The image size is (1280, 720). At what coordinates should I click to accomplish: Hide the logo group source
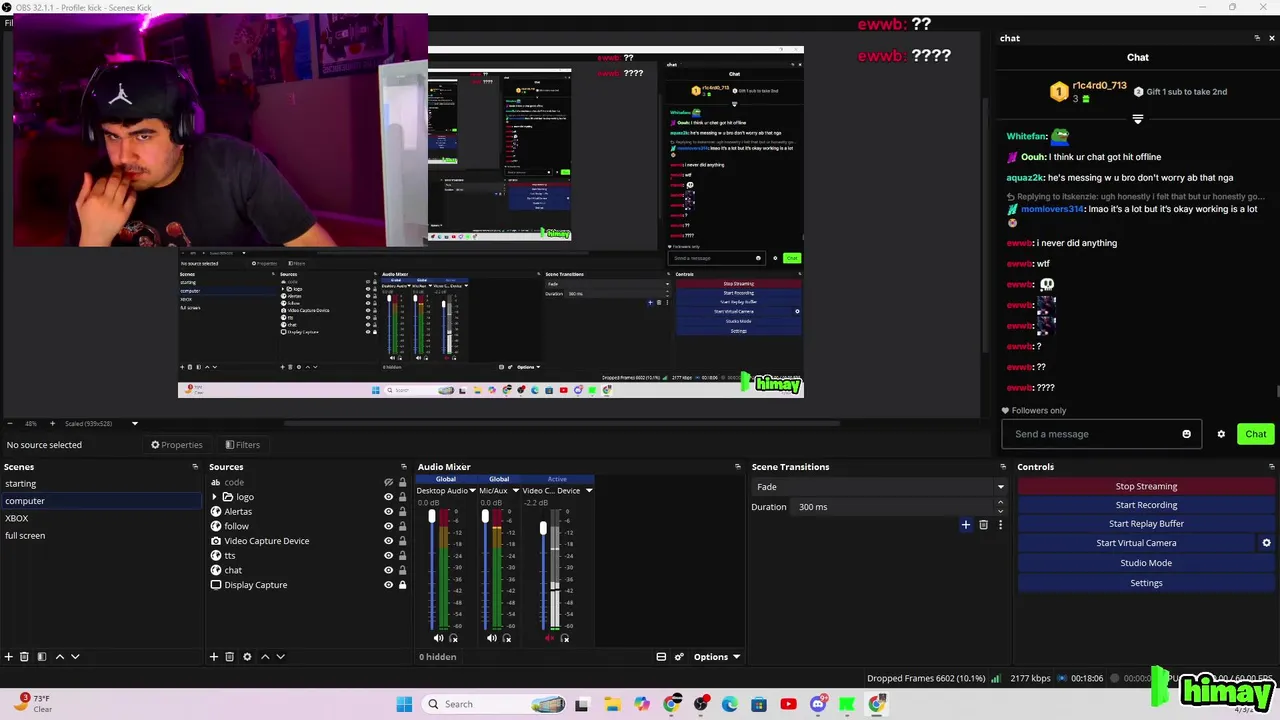[389, 497]
